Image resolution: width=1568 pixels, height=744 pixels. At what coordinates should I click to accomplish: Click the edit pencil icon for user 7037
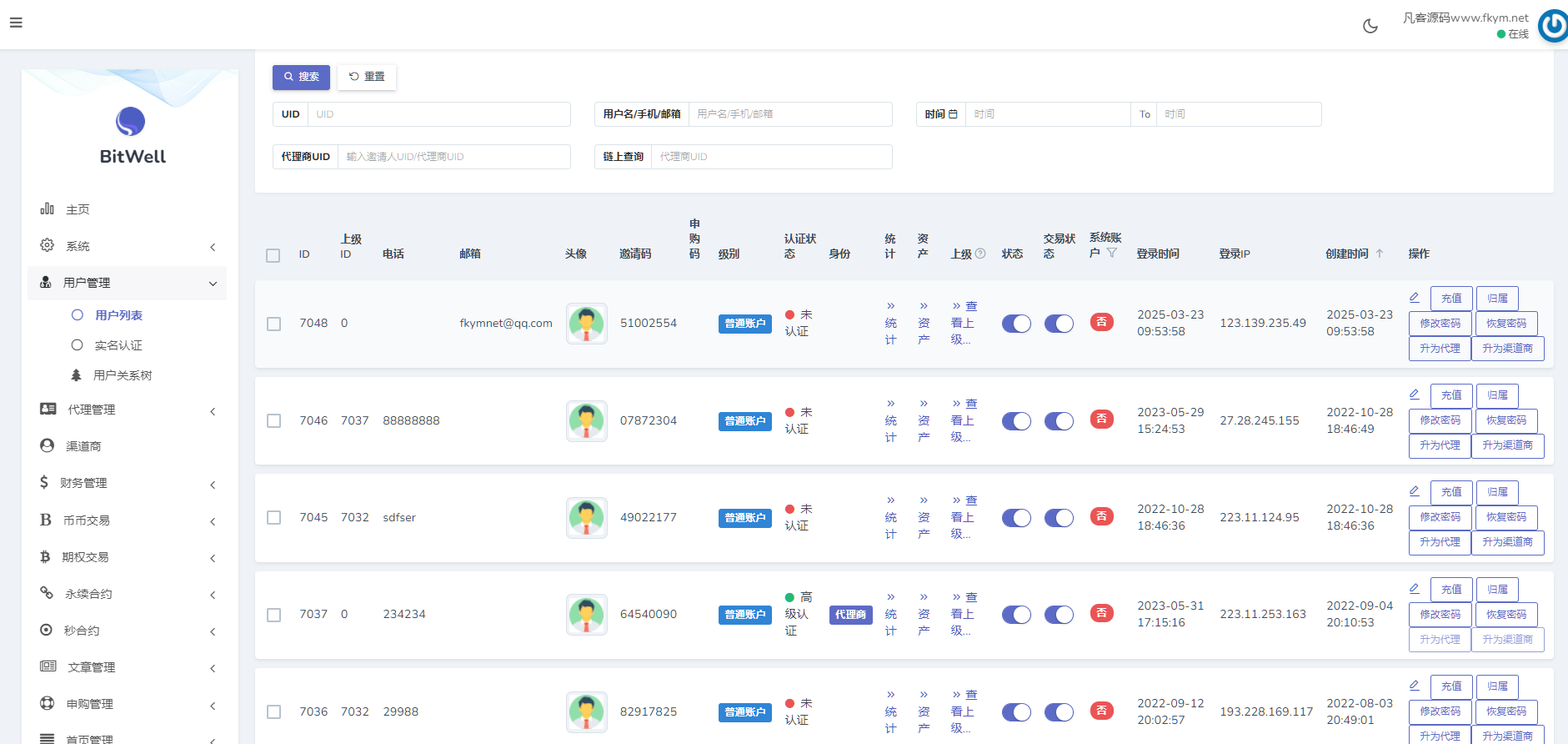[1415, 589]
